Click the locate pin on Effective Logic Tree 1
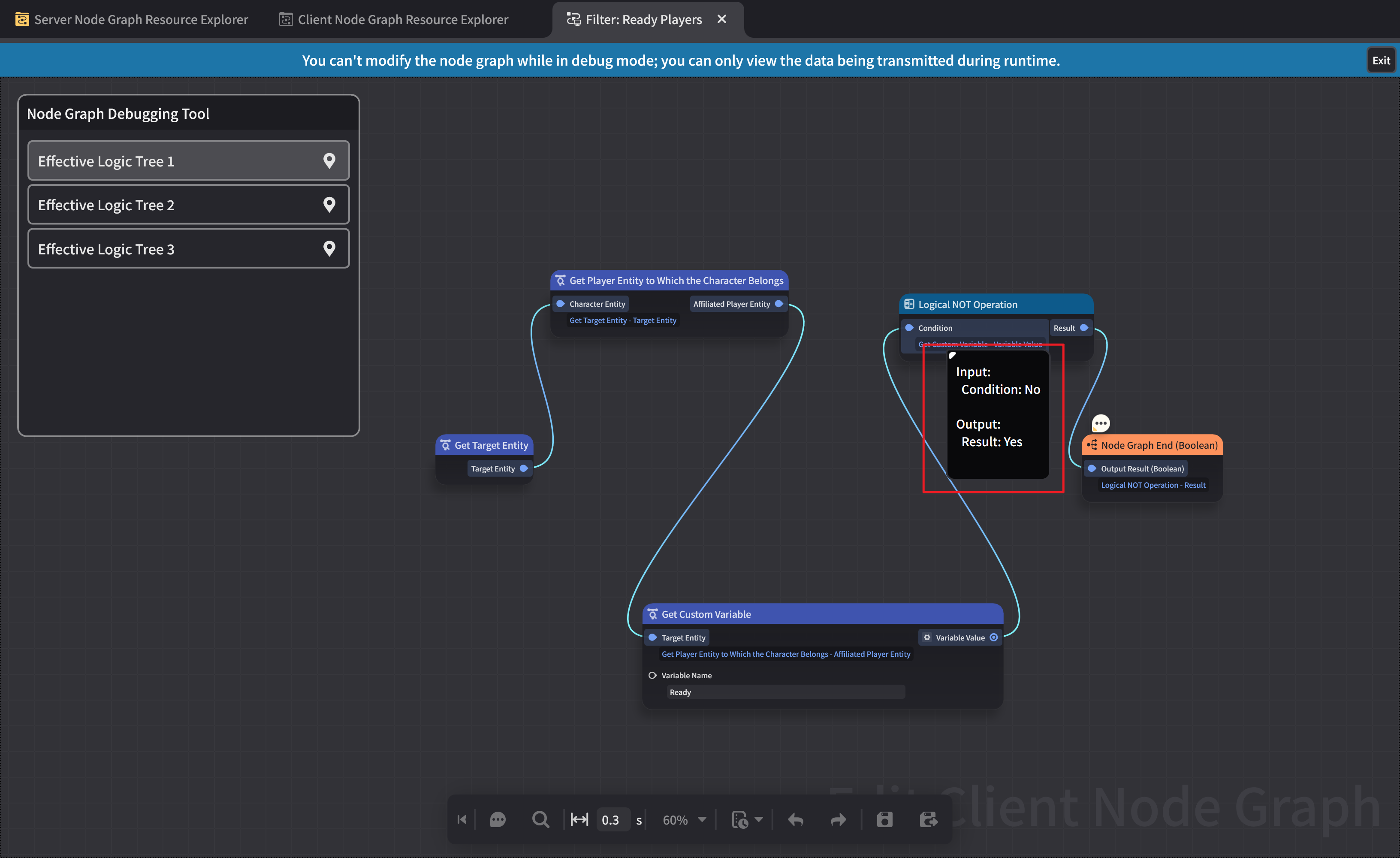This screenshot has width=1400, height=858. [329, 161]
